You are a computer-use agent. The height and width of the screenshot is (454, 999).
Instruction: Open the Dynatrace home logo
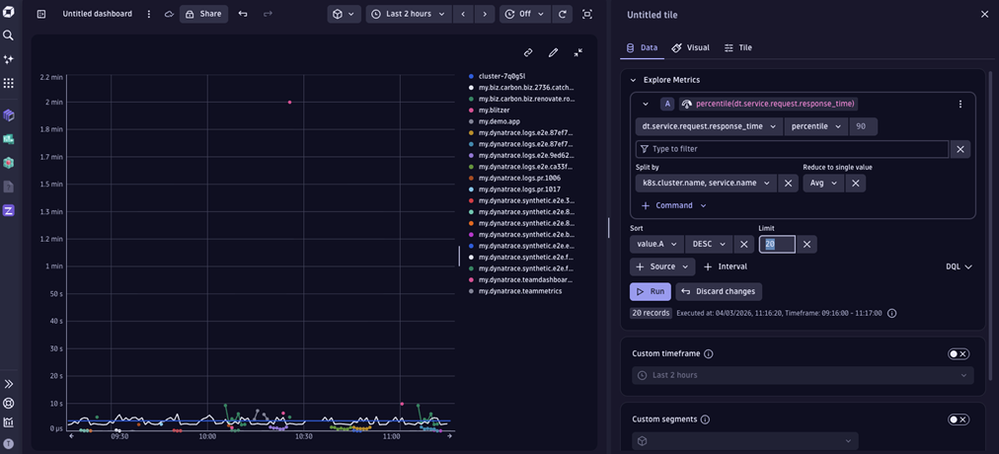[x=8, y=13]
